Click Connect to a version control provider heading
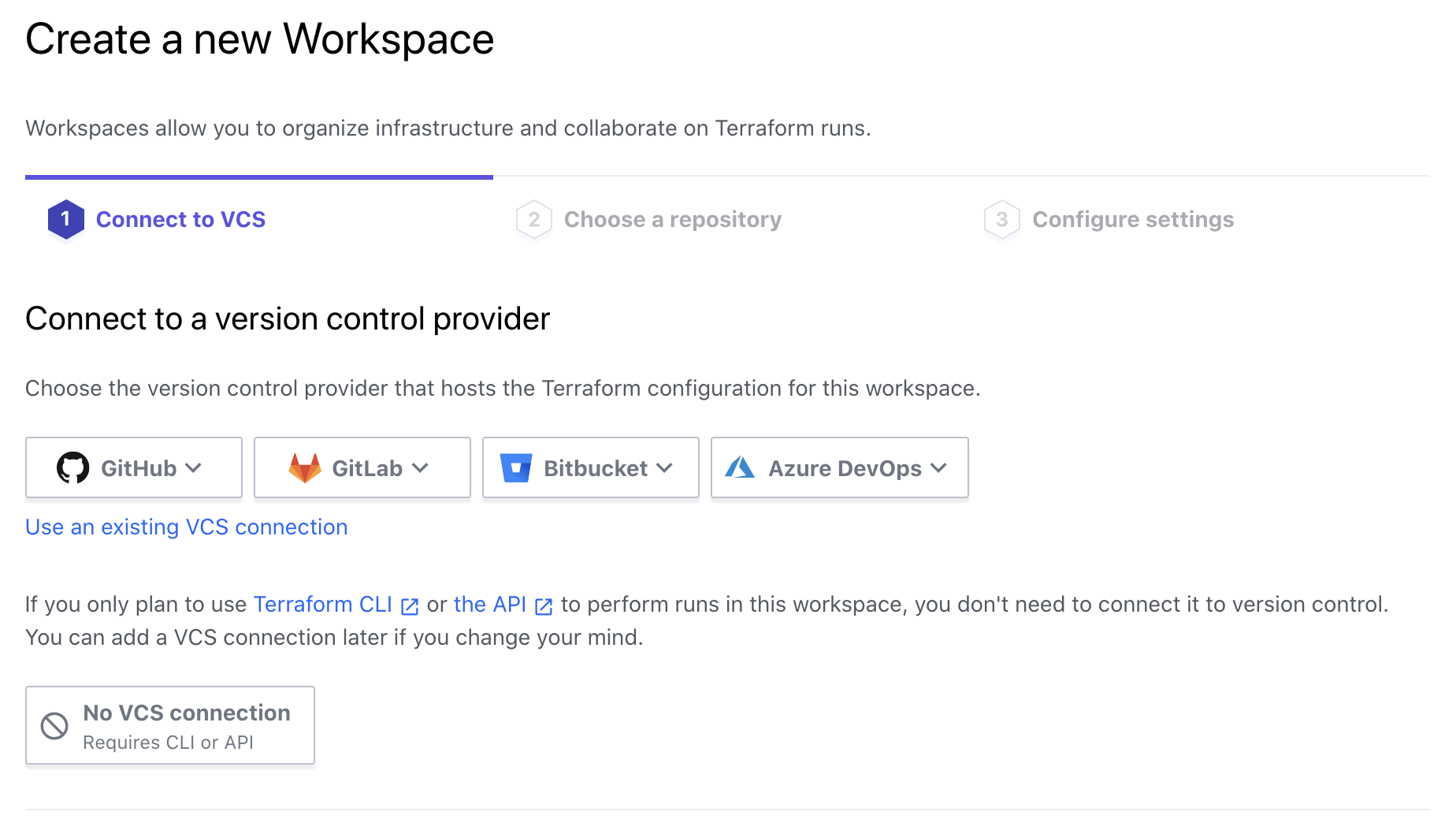1456x834 pixels. pyautogui.click(x=288, y=318)
